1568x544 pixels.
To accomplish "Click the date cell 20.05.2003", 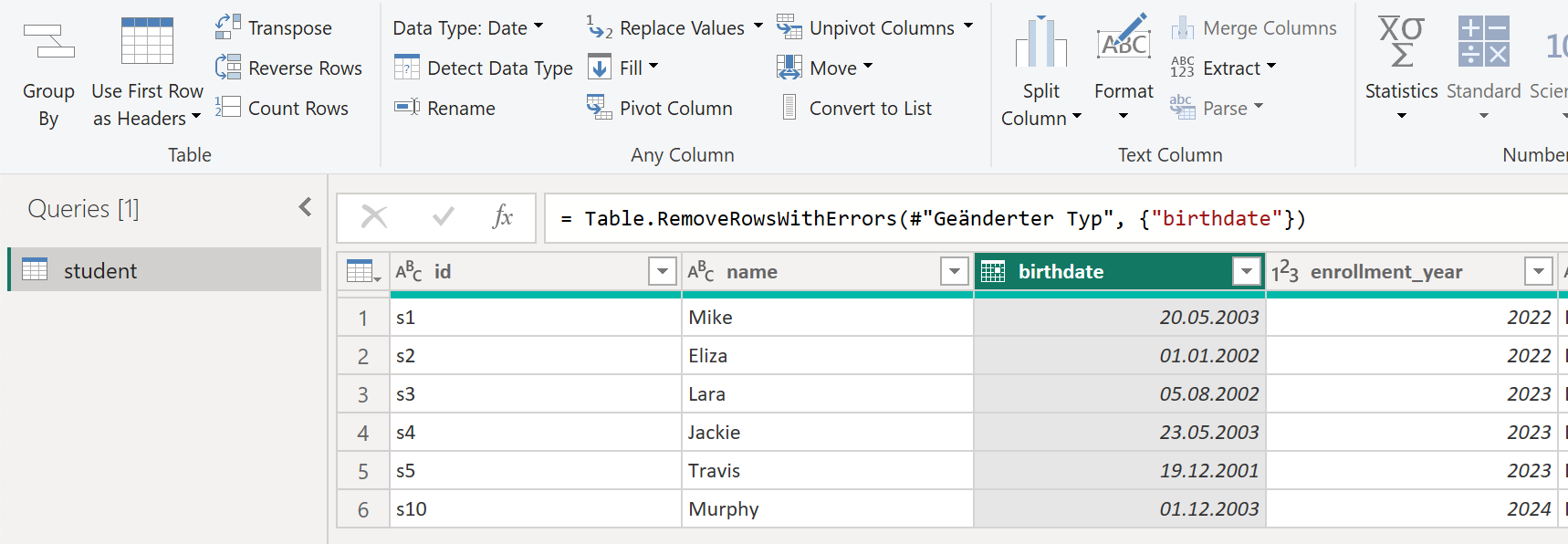I will (x=1120, y=318).
